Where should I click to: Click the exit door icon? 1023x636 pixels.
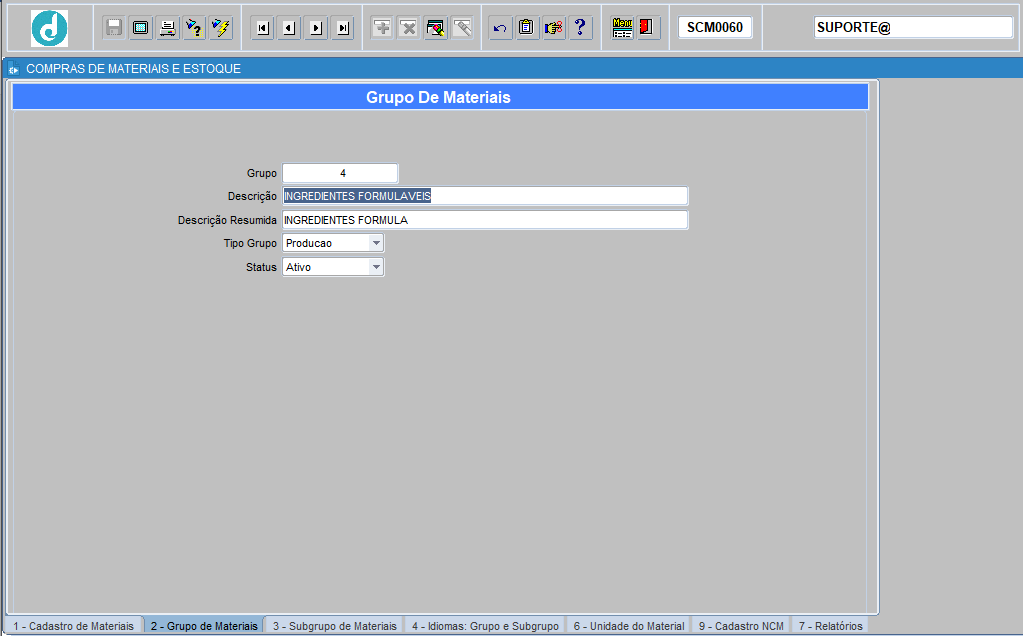pyautogui.click(x=649, y=28)
